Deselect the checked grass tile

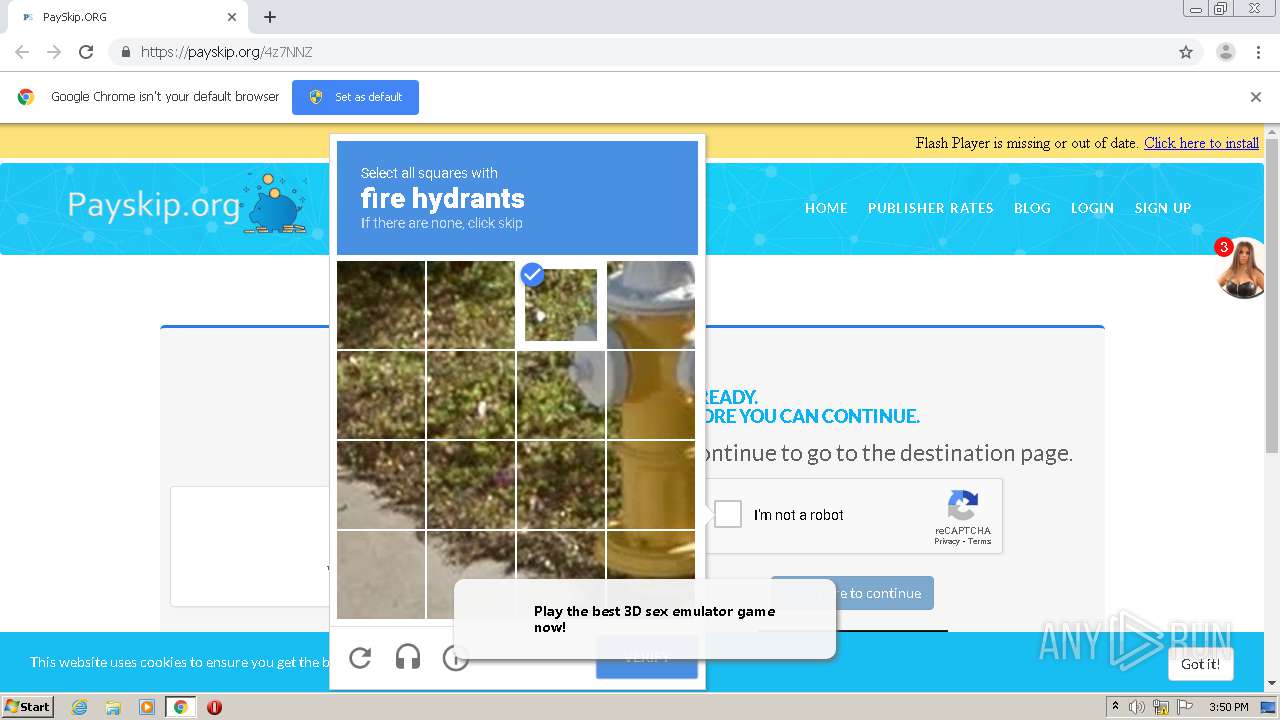click(561, 305)
